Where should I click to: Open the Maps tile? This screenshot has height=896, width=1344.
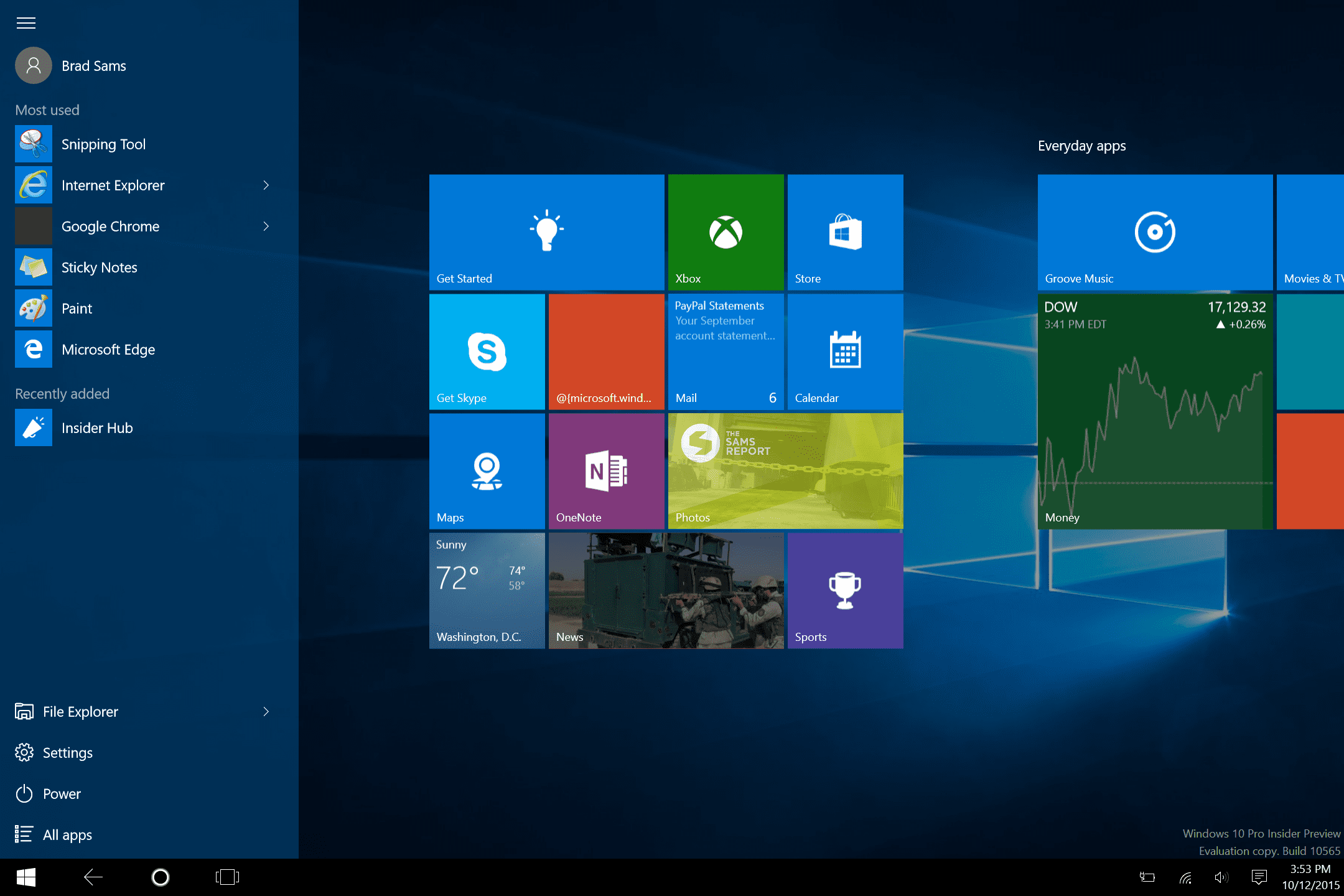[x=487, y=471]
